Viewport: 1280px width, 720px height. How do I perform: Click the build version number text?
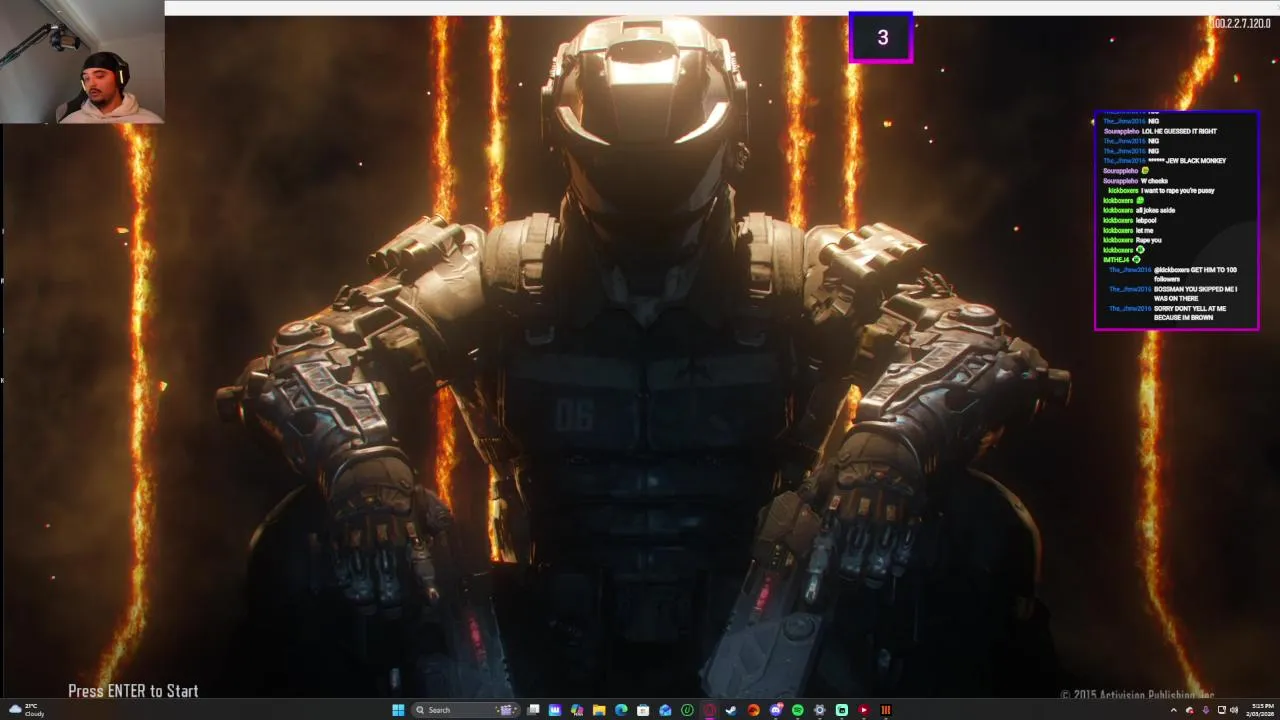coord(1241,23)
